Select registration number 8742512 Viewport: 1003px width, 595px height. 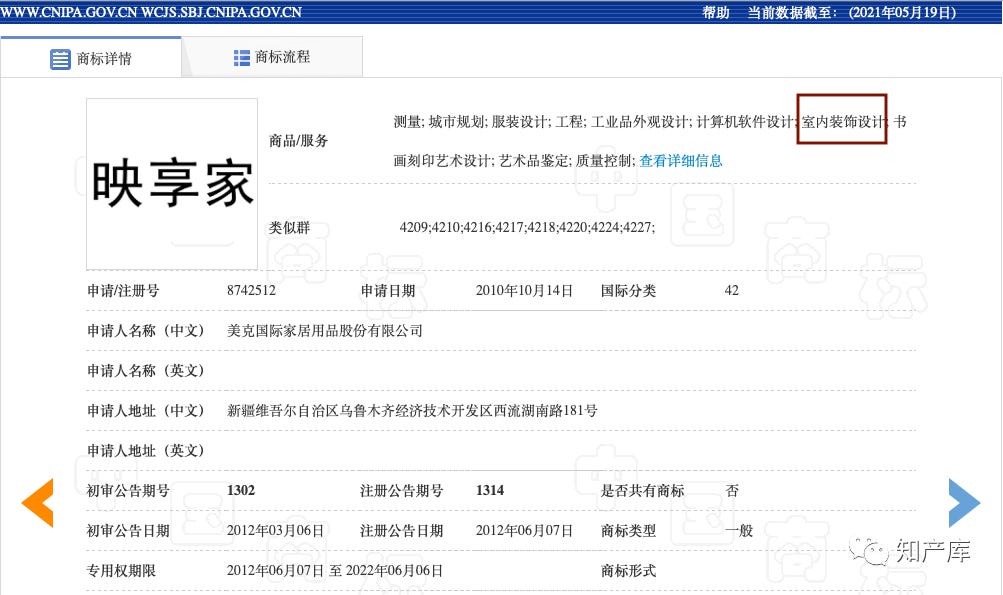pyautogui.click(x=251, y=290)
